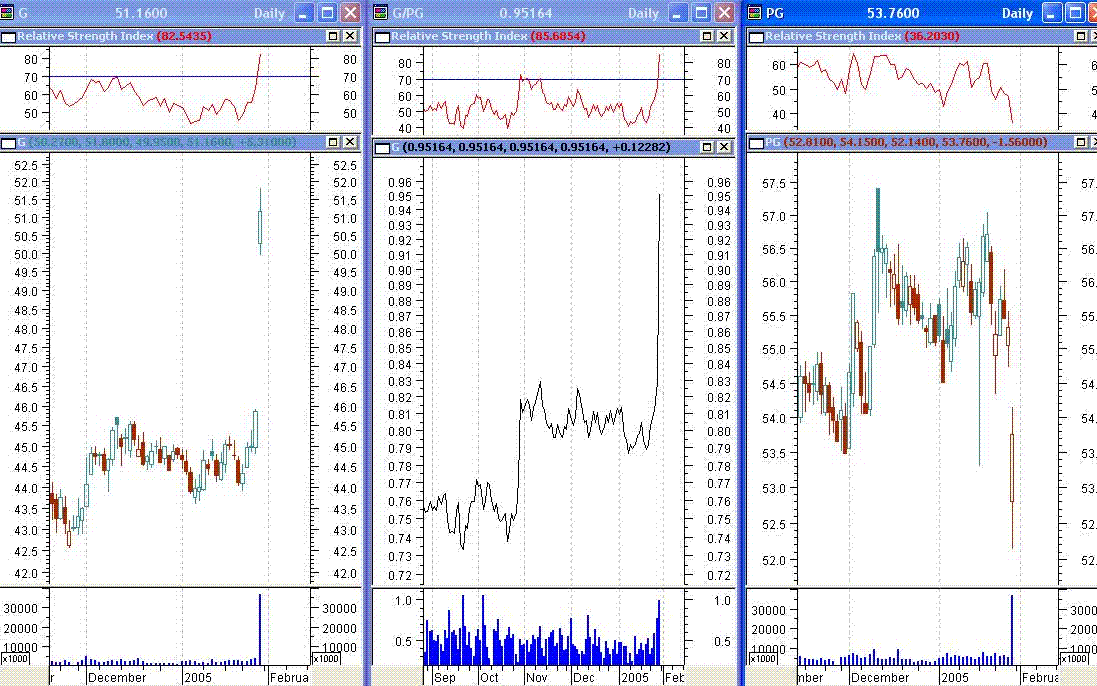Click the Nov date label in G/PG window
Viewport: 1097px width, 686px height.
(537, 678)
